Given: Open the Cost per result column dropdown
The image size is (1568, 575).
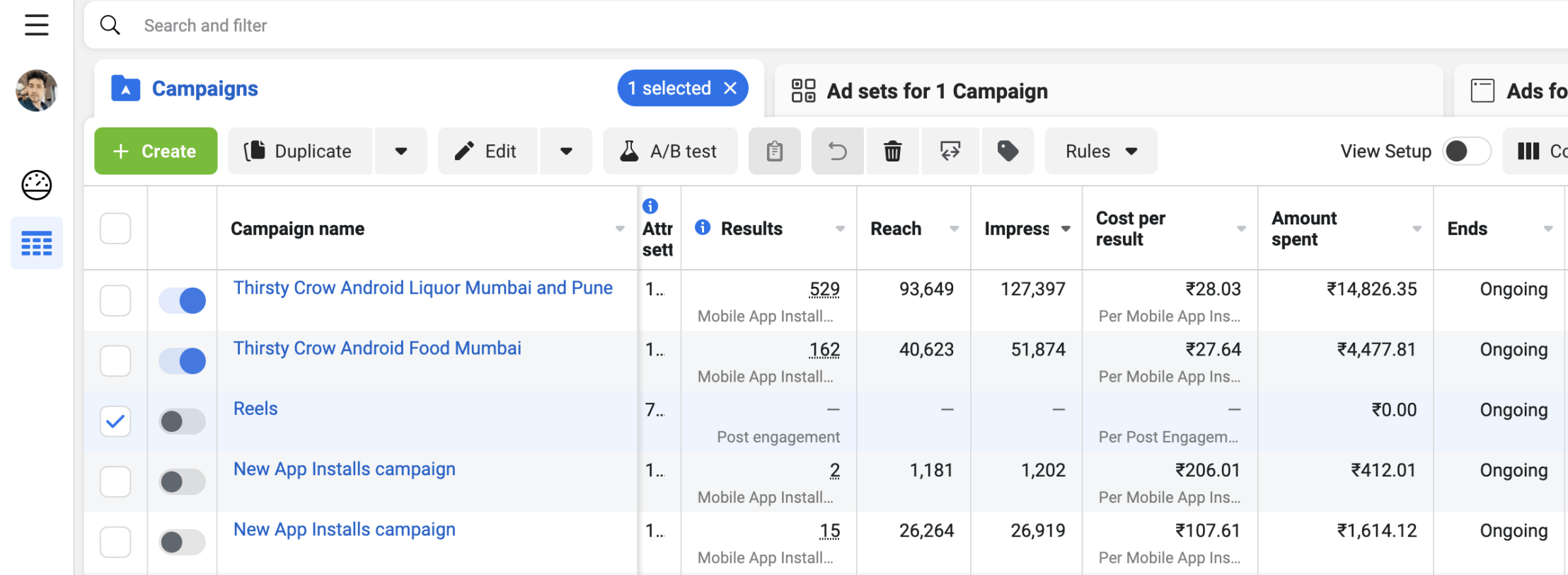Looking at the screenshot, I should tap(1241, 229).
